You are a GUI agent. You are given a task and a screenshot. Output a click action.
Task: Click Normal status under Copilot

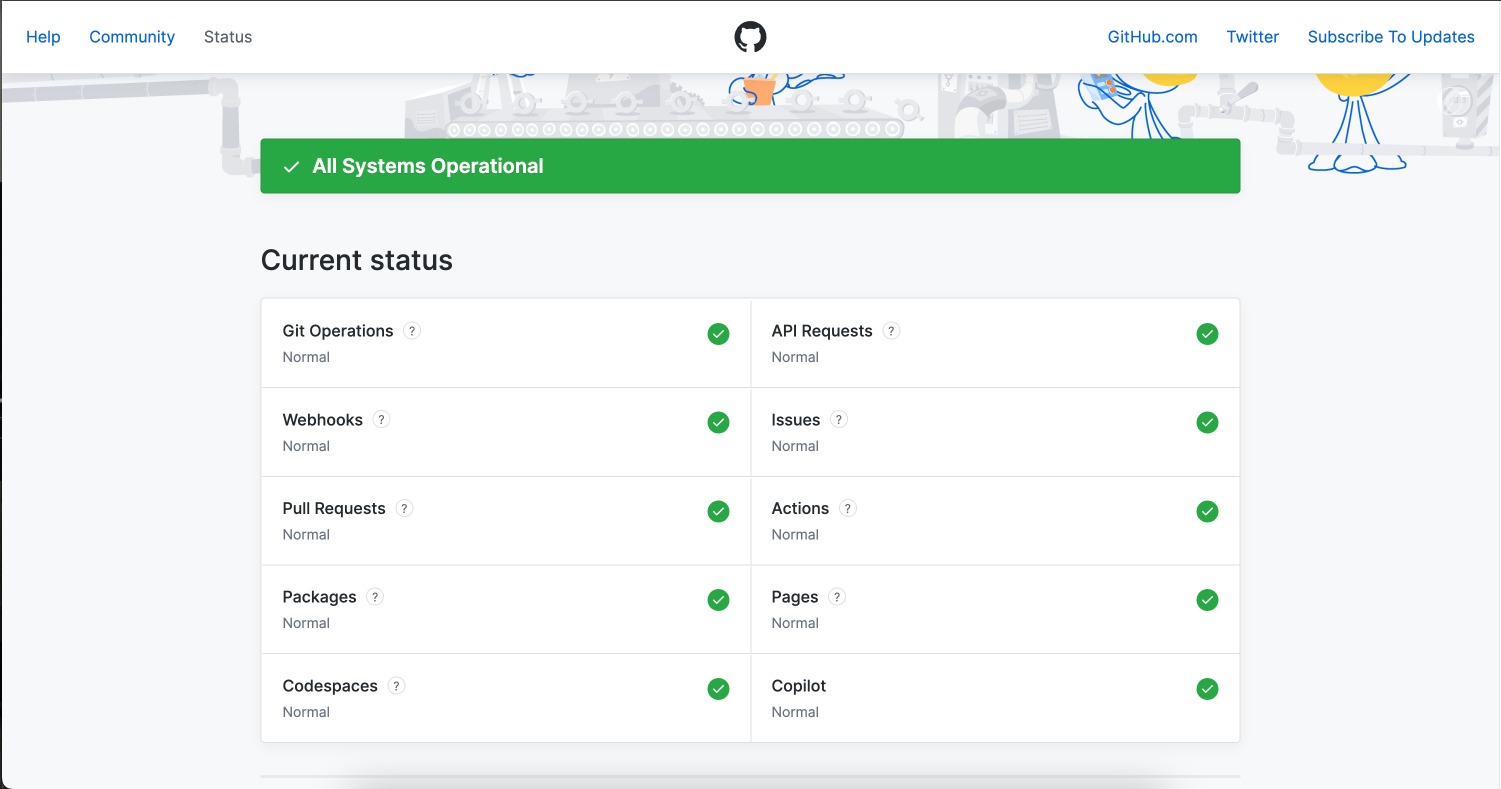[795, 712]
